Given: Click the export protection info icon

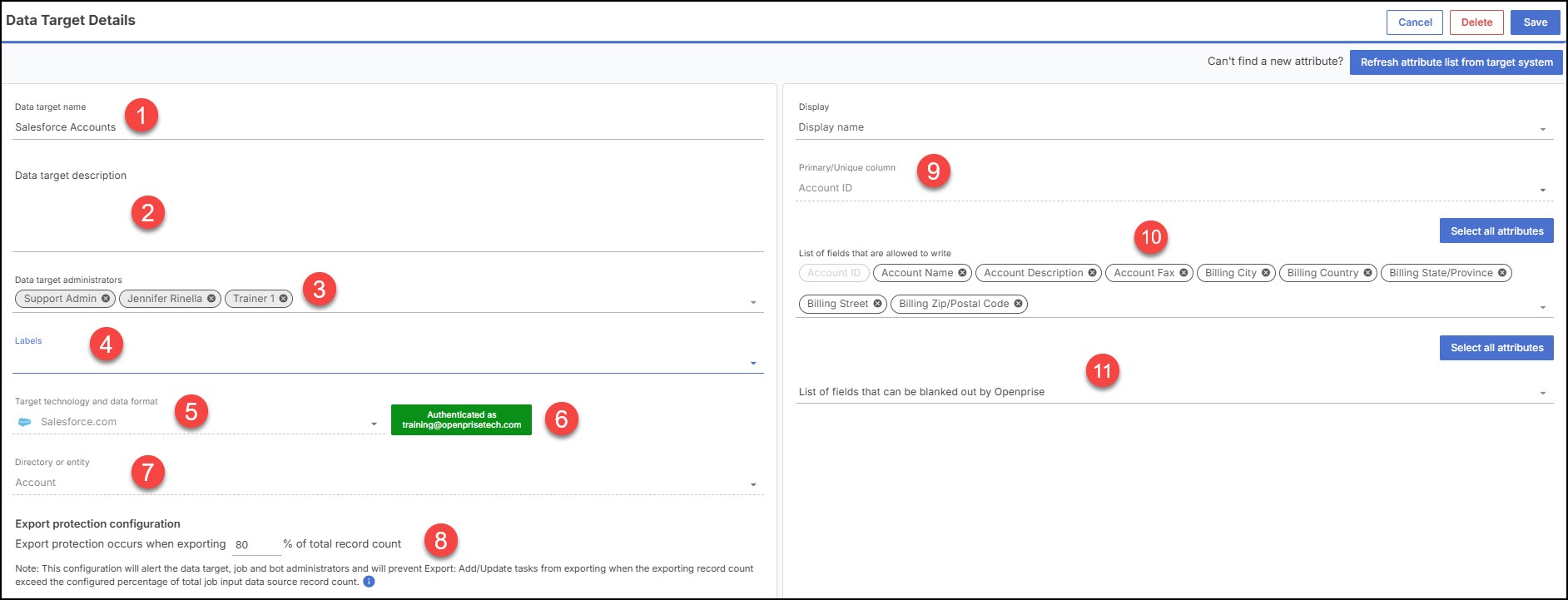Looking at the screenshot, I should click(x=369, y=582).
